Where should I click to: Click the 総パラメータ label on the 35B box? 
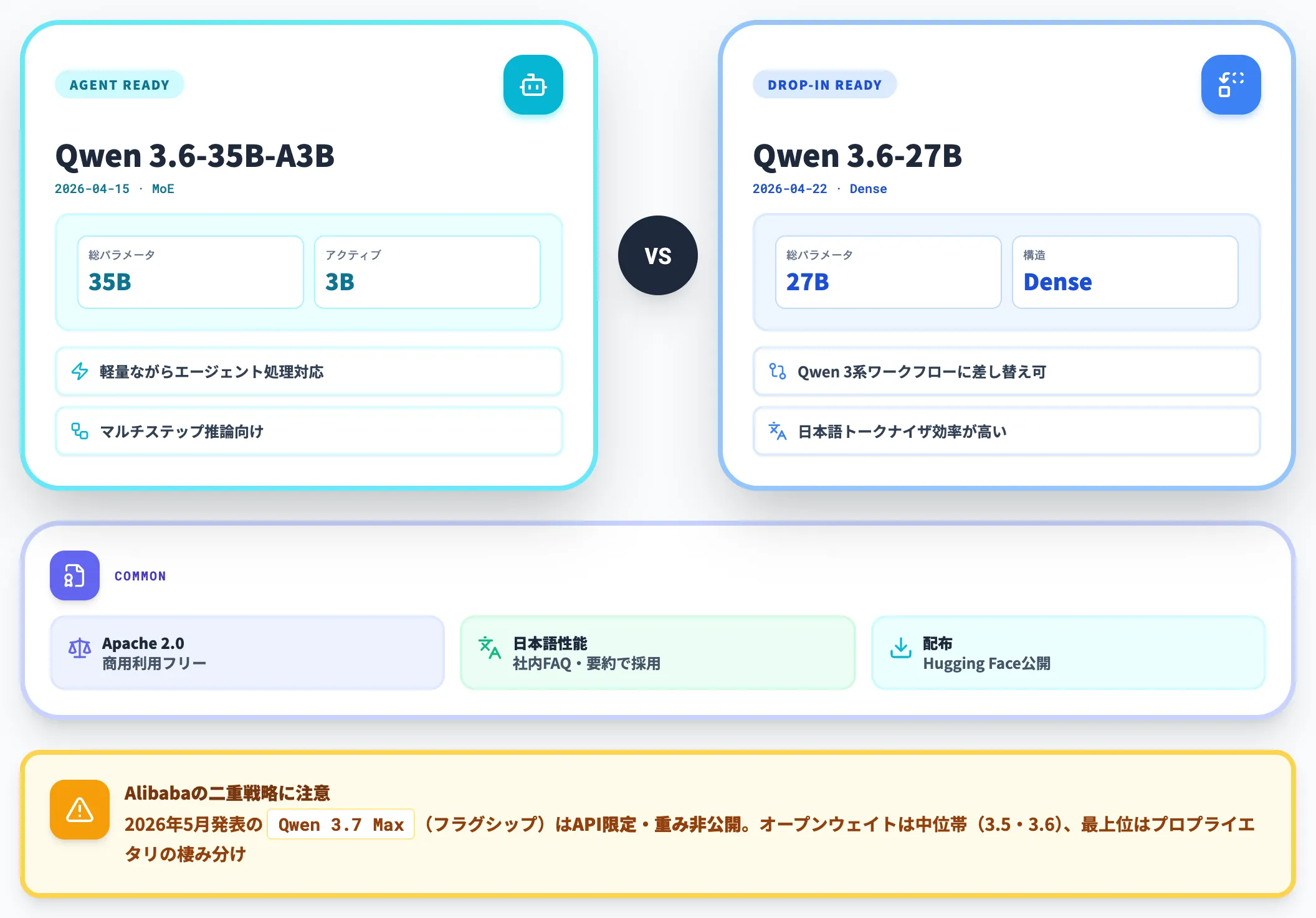click(x=122, y=255)
